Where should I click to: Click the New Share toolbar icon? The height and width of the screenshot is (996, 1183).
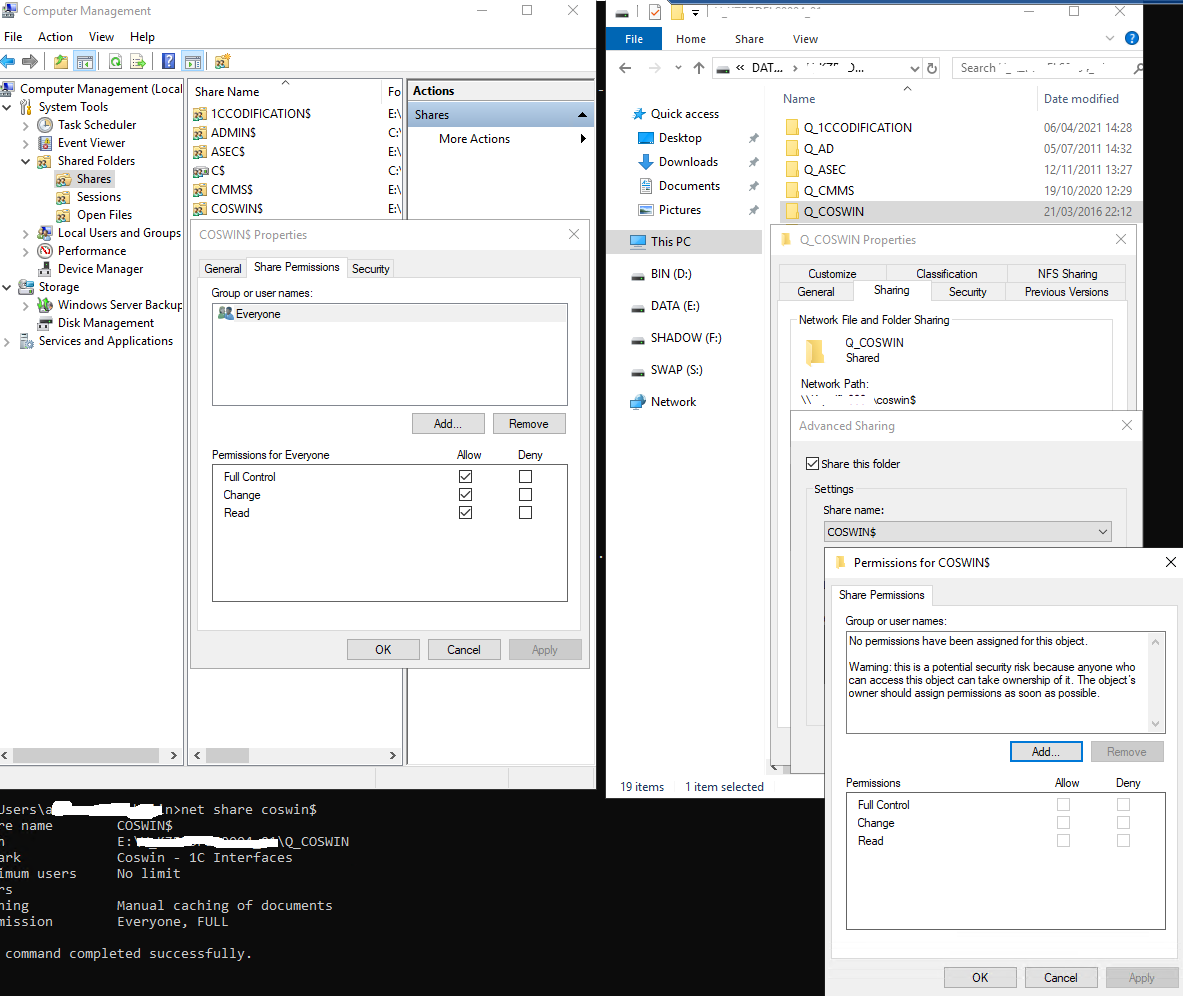pos(223,61)
